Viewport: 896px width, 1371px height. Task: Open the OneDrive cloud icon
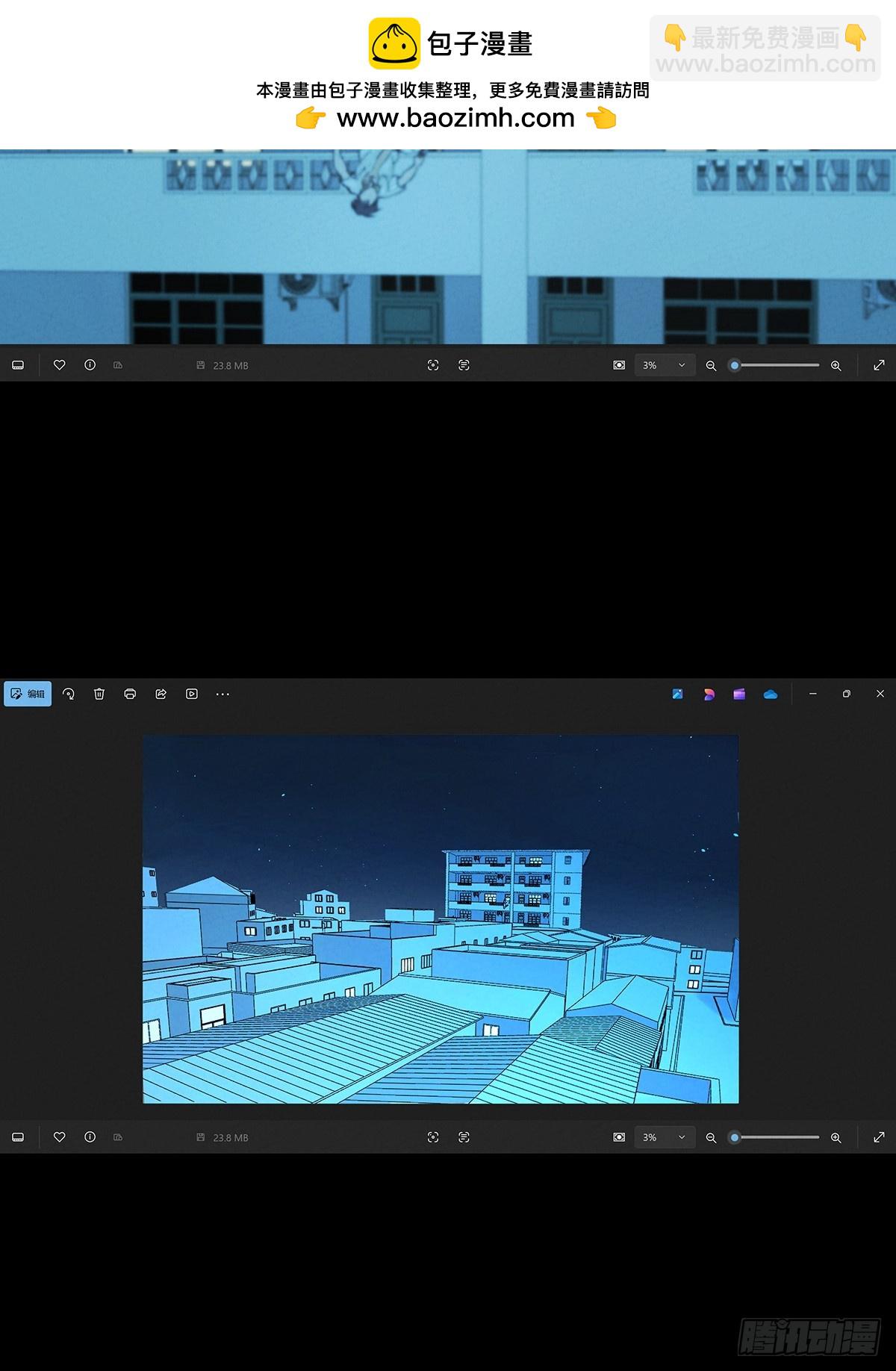coord(771,694)
